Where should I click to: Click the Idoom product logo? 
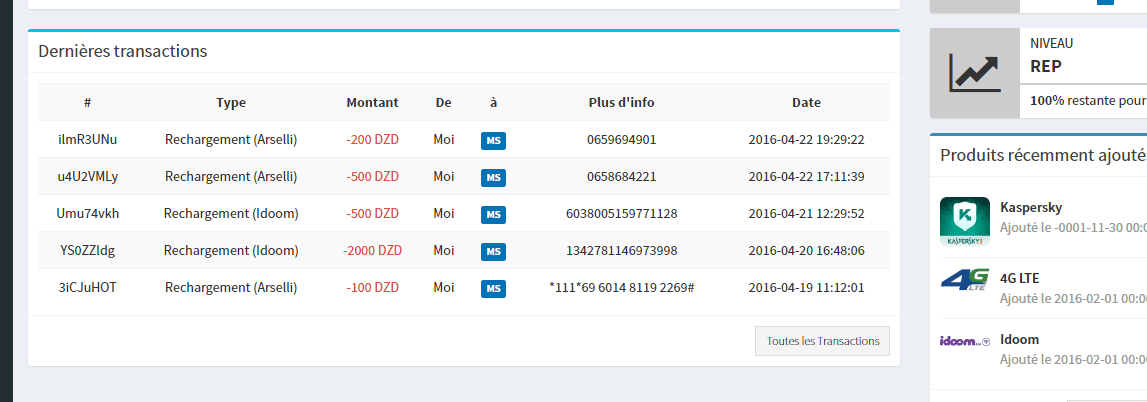(965, 341)
